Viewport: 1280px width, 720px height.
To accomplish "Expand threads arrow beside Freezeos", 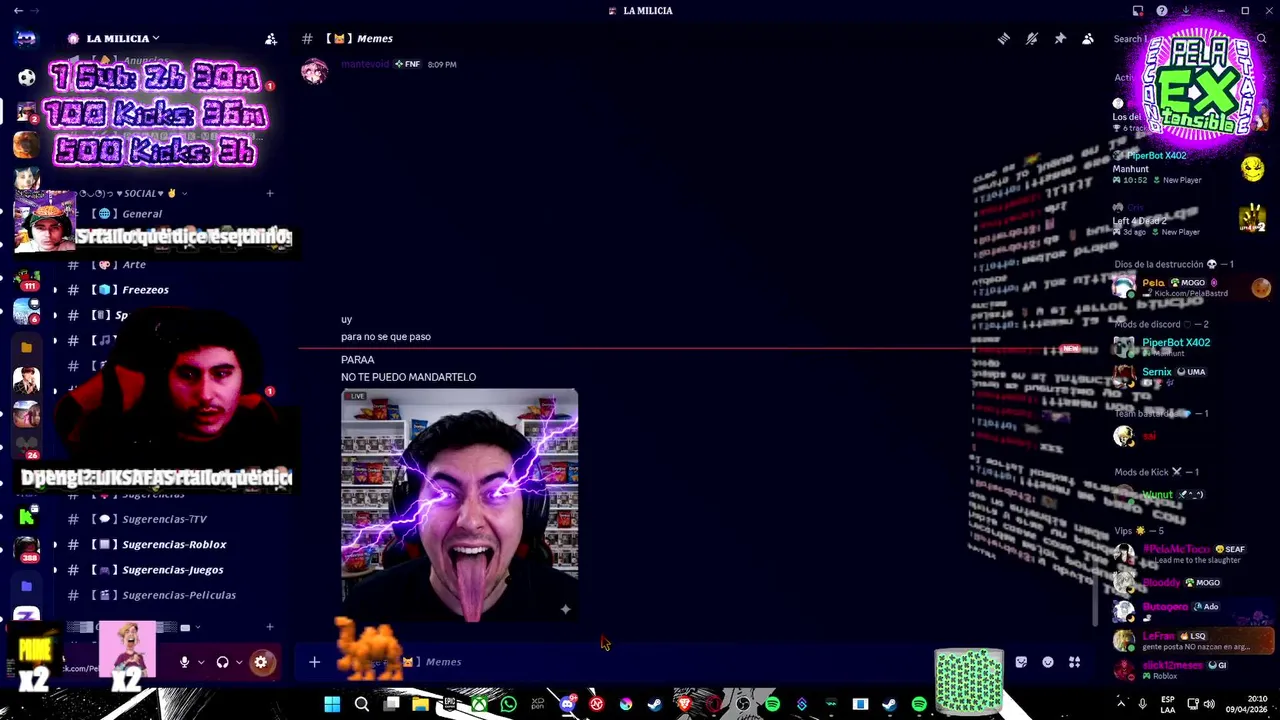I will (55, 290).
